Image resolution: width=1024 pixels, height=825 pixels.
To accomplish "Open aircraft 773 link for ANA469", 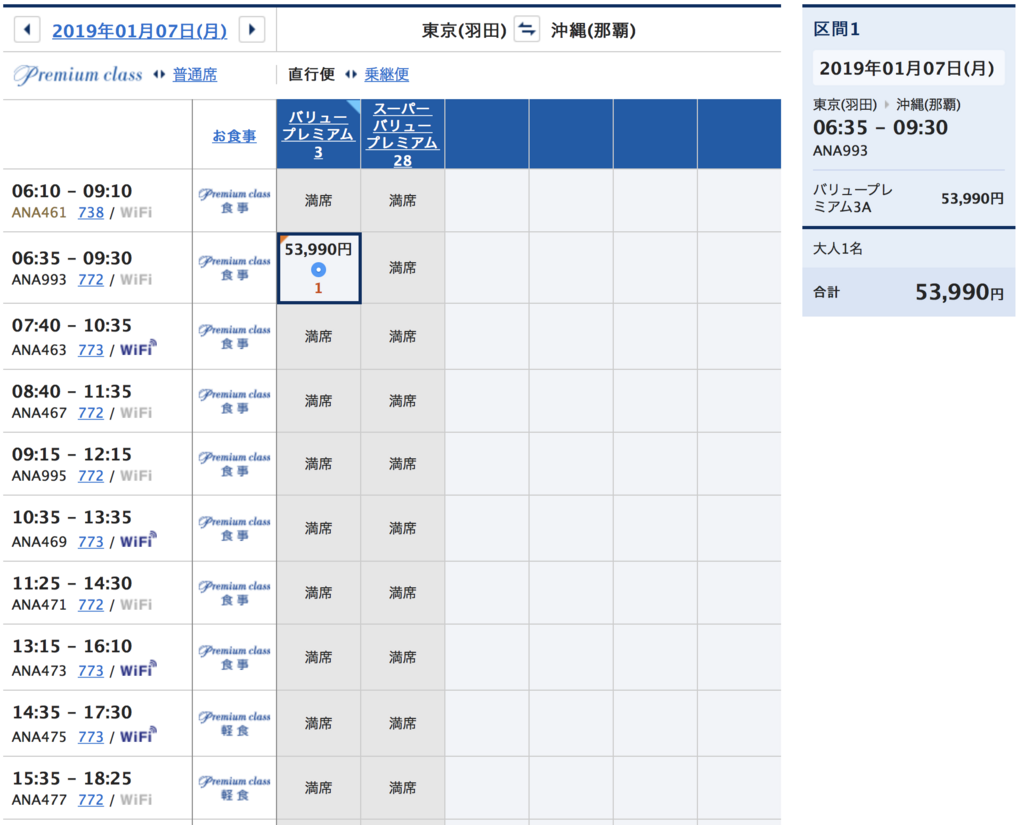I will click(x=91, y=542).
